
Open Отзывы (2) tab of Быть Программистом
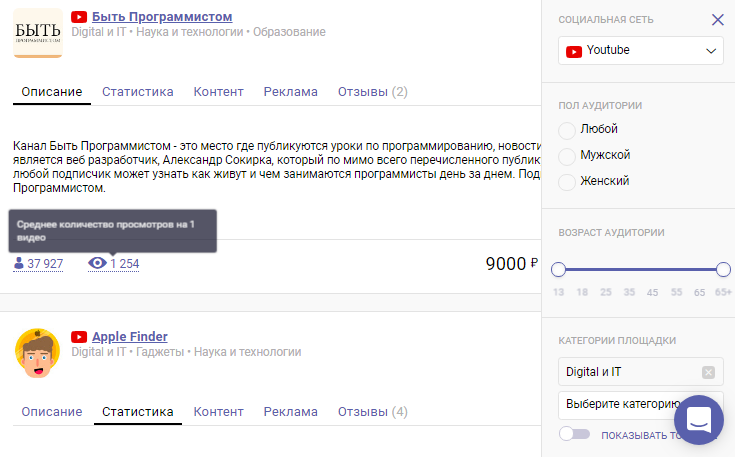tap(373, 92)
